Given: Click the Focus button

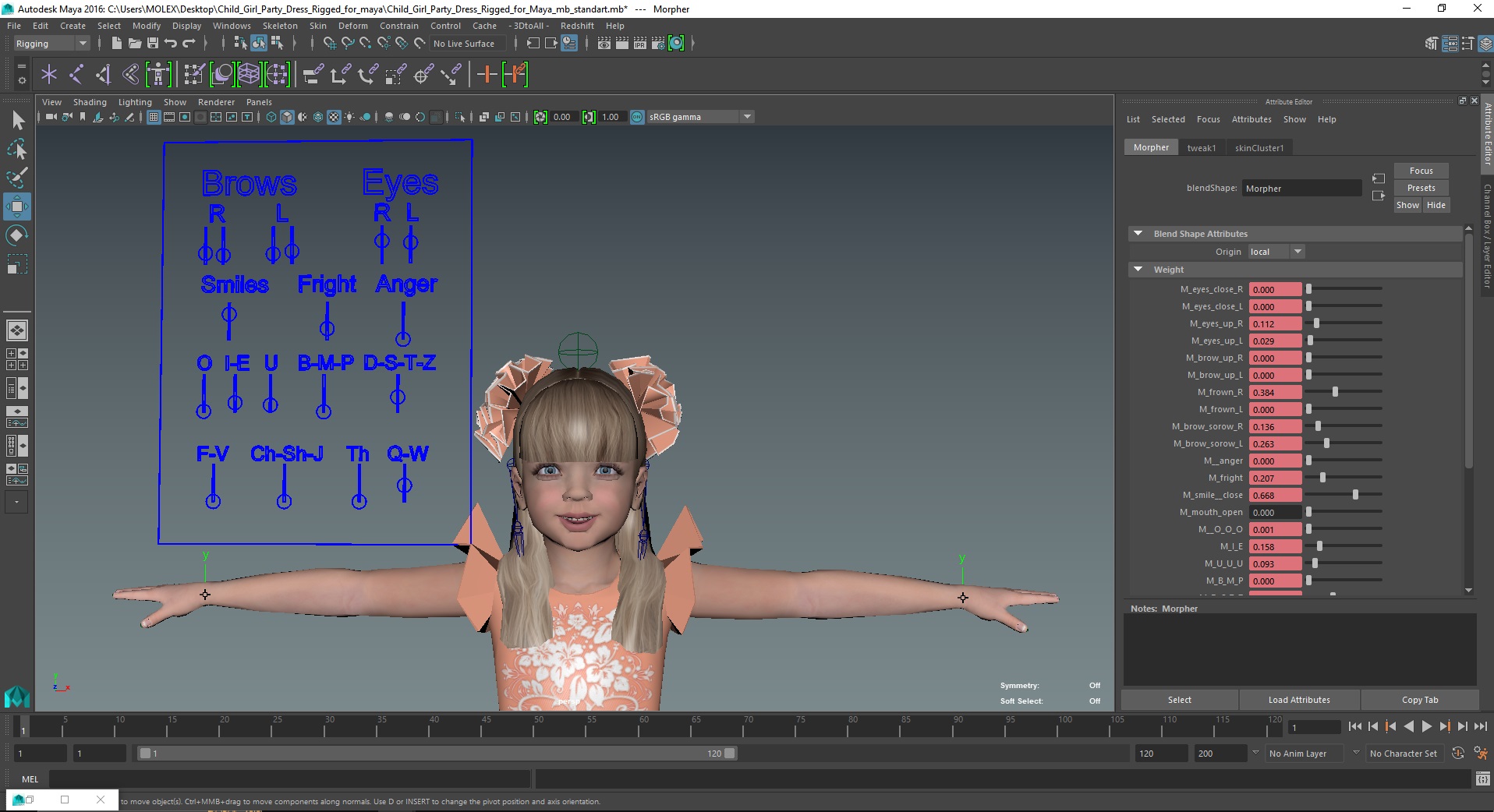Looking at the screenshot, I should coord(1421,171).
